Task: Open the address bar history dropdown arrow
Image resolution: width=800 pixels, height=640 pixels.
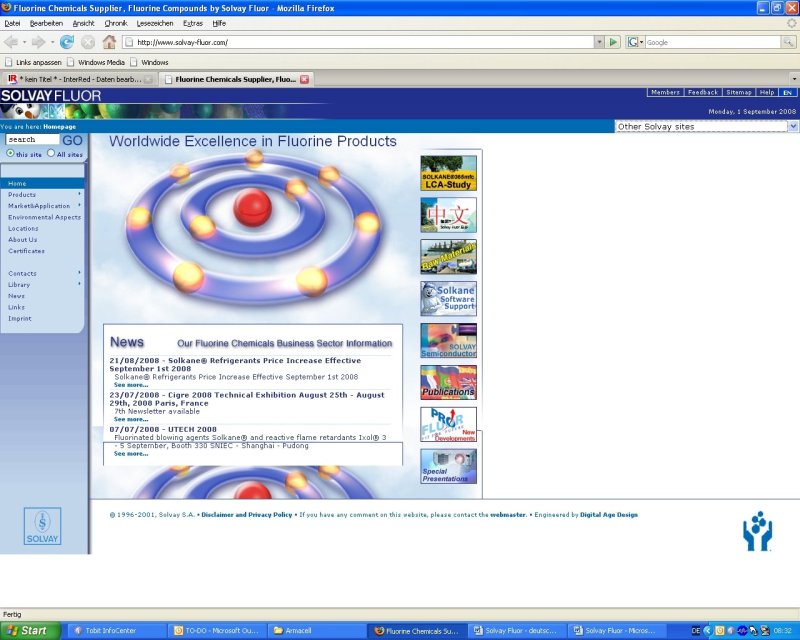Action: pos(599,42)
